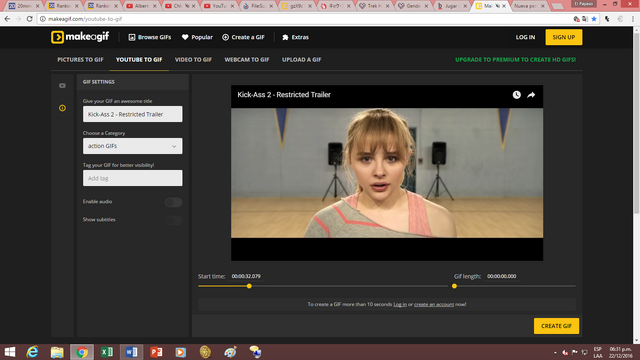Click the video share arrow icon

point(531,95)
